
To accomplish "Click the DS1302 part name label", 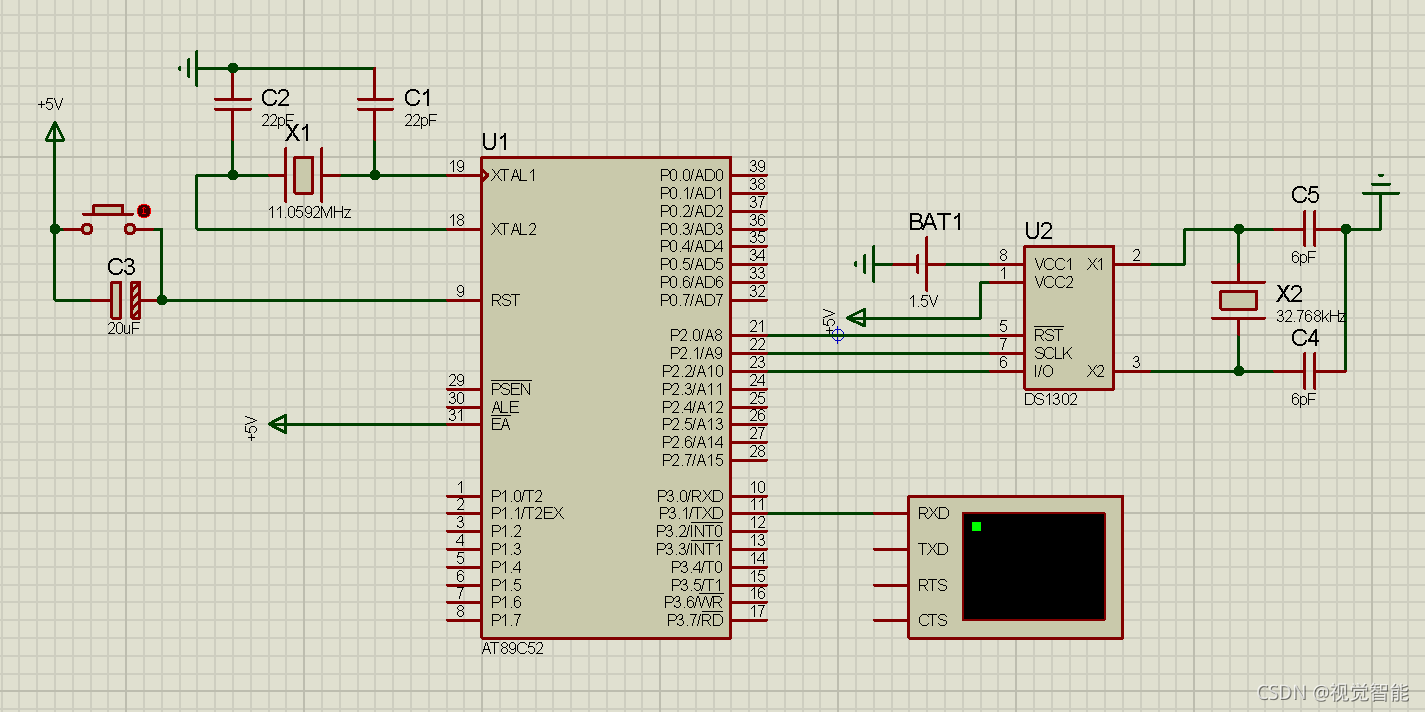I will pyautogui.click(x=1051, y=398).
